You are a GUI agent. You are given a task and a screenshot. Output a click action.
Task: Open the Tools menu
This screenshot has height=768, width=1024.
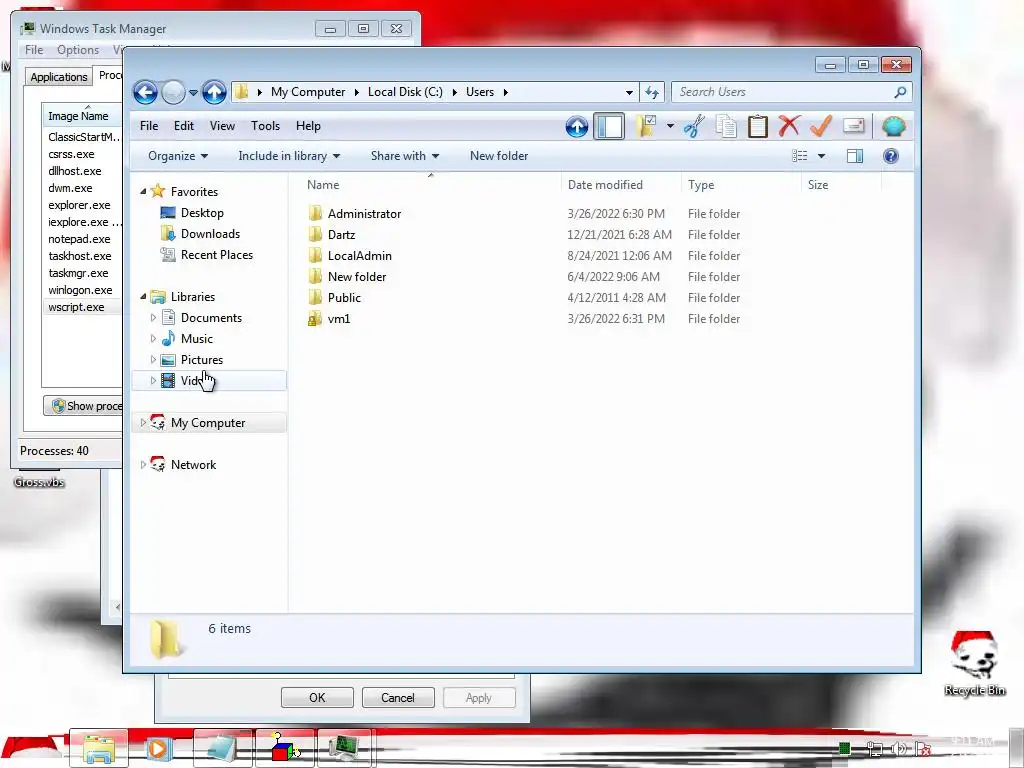pyautogui.click(x=265, y=126)
